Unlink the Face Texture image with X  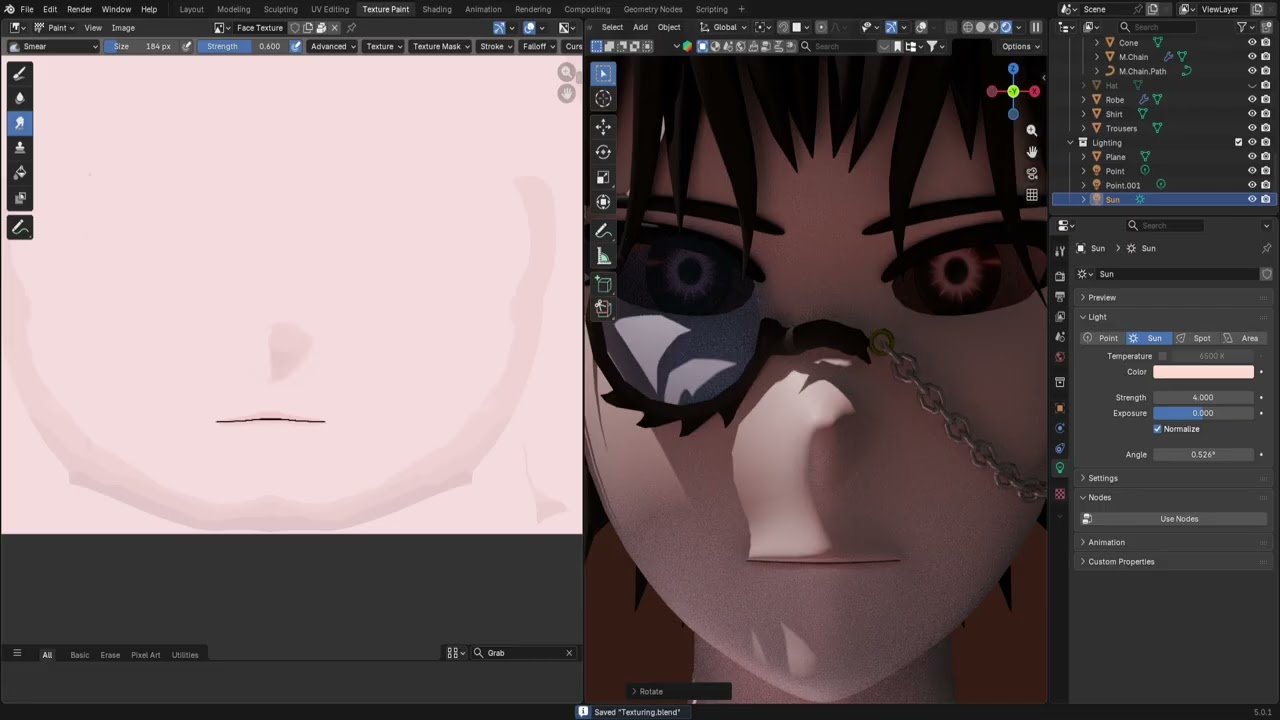tap(335, 28)
